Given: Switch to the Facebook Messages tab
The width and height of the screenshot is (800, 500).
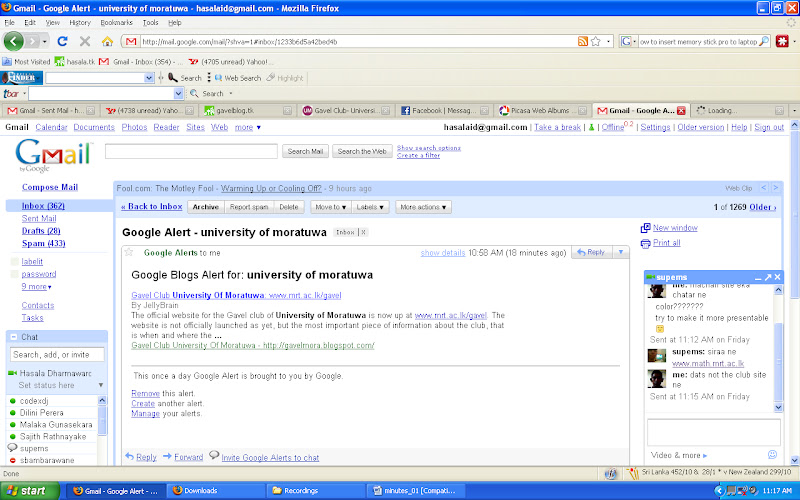Looking at the screenshot, I should tap(444, 110).
